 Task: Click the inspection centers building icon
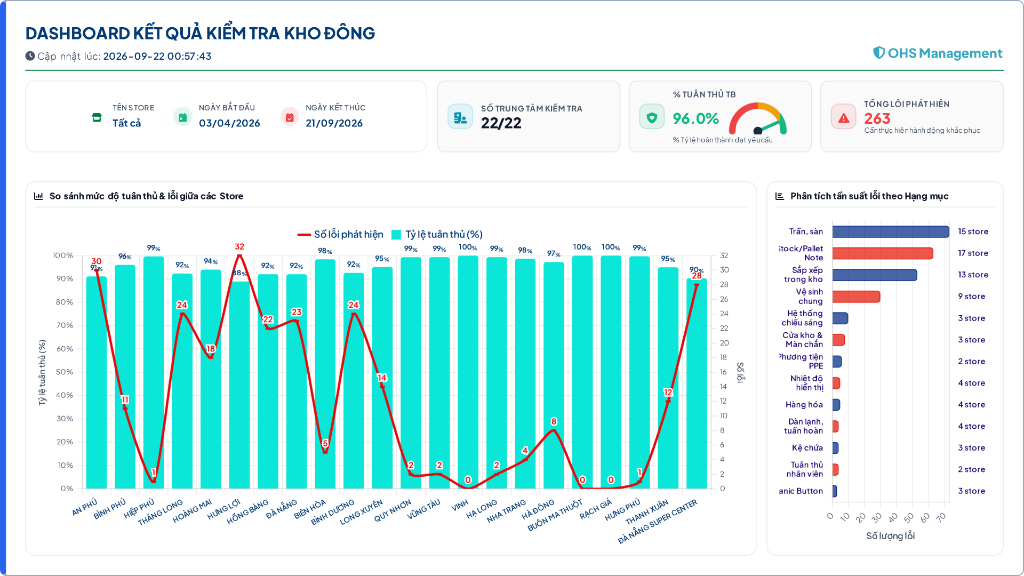(x=460, y=118)
